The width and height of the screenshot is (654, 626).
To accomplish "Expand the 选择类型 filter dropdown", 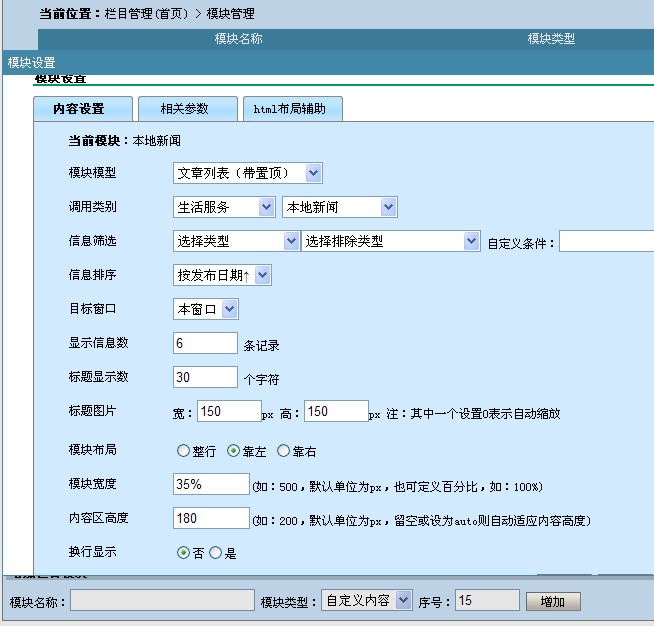I will click(x=236, y=241).
